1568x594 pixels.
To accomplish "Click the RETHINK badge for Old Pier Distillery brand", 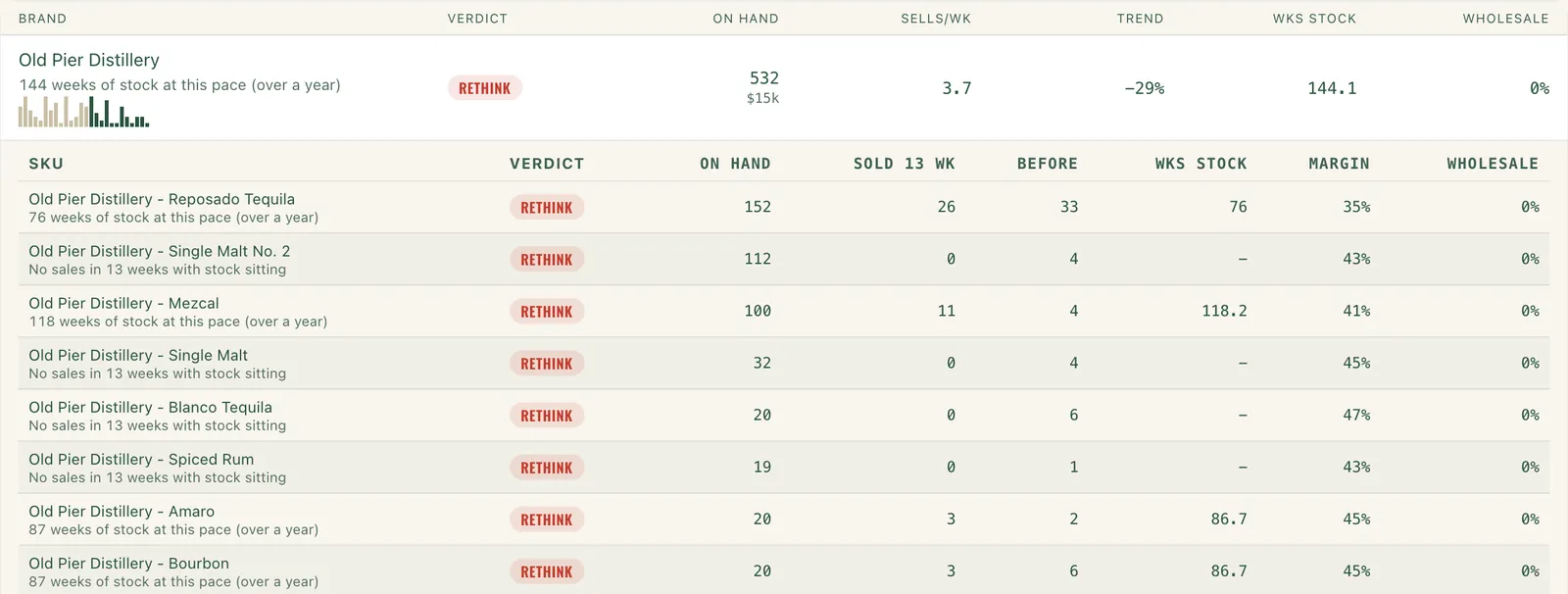I will coord(485,88).
